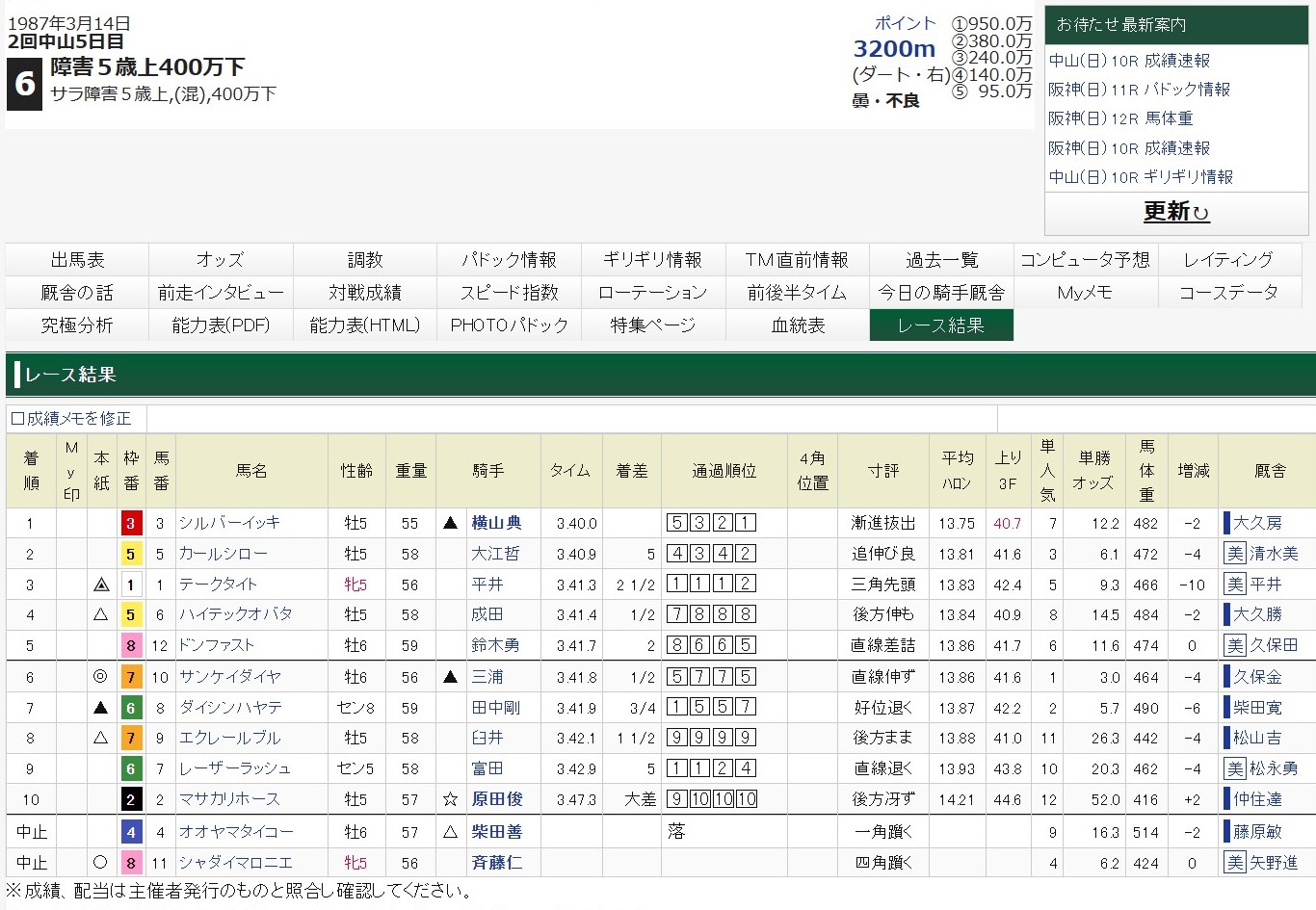Image resolution: width=1316 pixels, height=910 pixels.
Task: Switch to the オッズ tab
Action: coord(221,260)
